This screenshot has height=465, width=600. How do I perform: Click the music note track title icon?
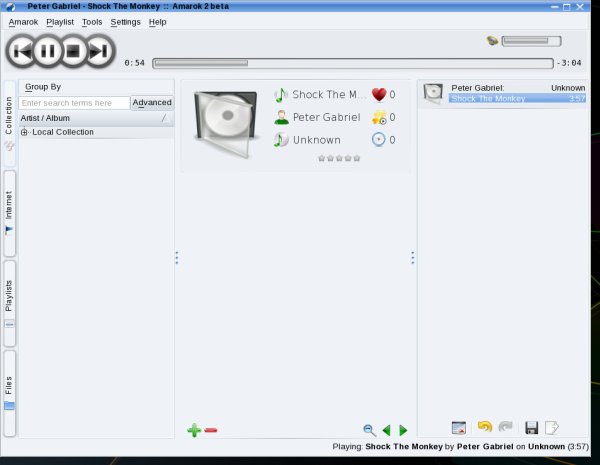pos(280,95)
